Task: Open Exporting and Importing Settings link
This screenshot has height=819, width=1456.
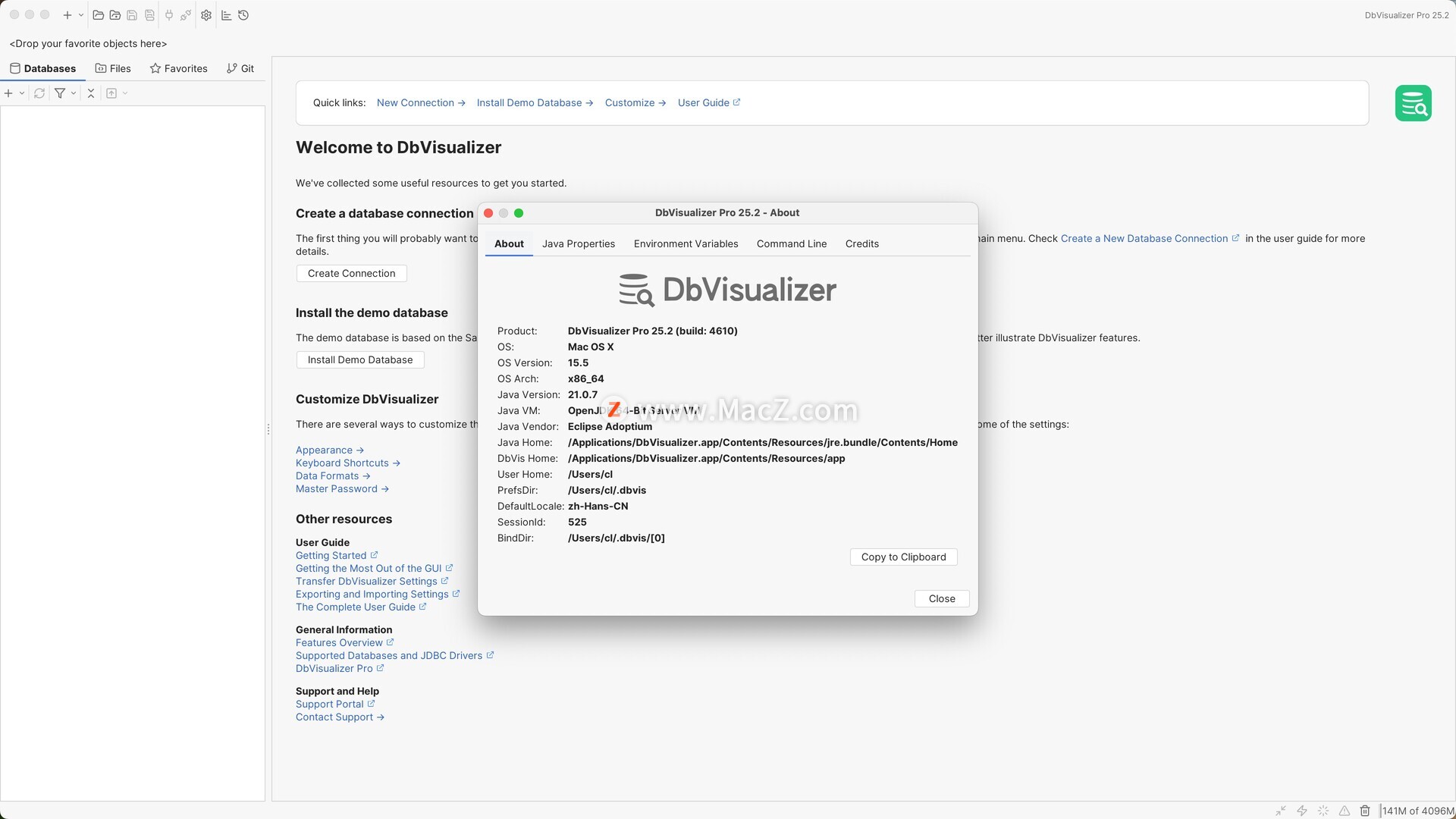Action: click(x=378, y=595)
